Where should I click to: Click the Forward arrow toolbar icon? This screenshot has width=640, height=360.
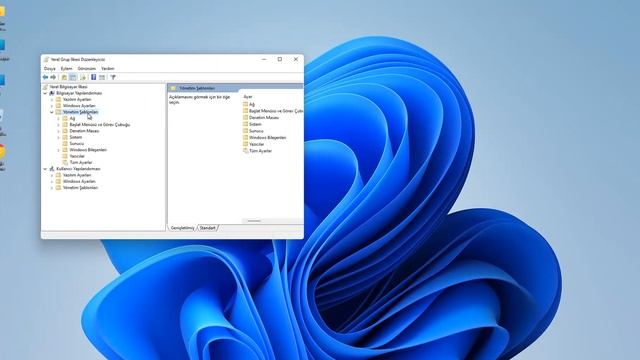(x=53, y=77)
